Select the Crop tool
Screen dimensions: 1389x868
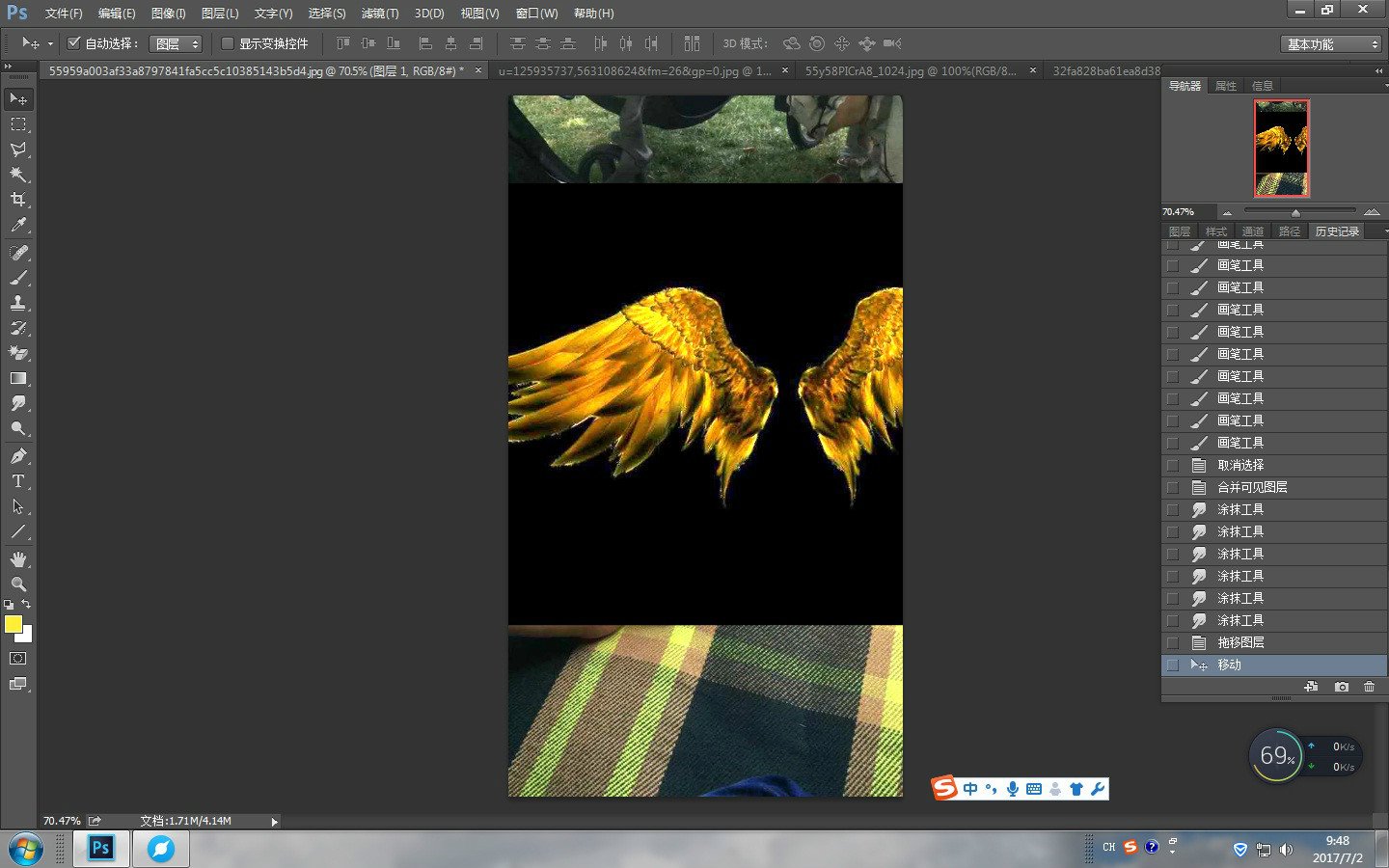click(17, 200)
